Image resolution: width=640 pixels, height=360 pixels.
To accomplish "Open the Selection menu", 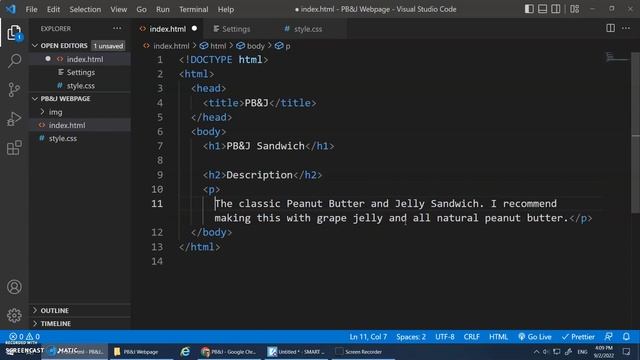I will pyautogui.click(x=85, y=9).
